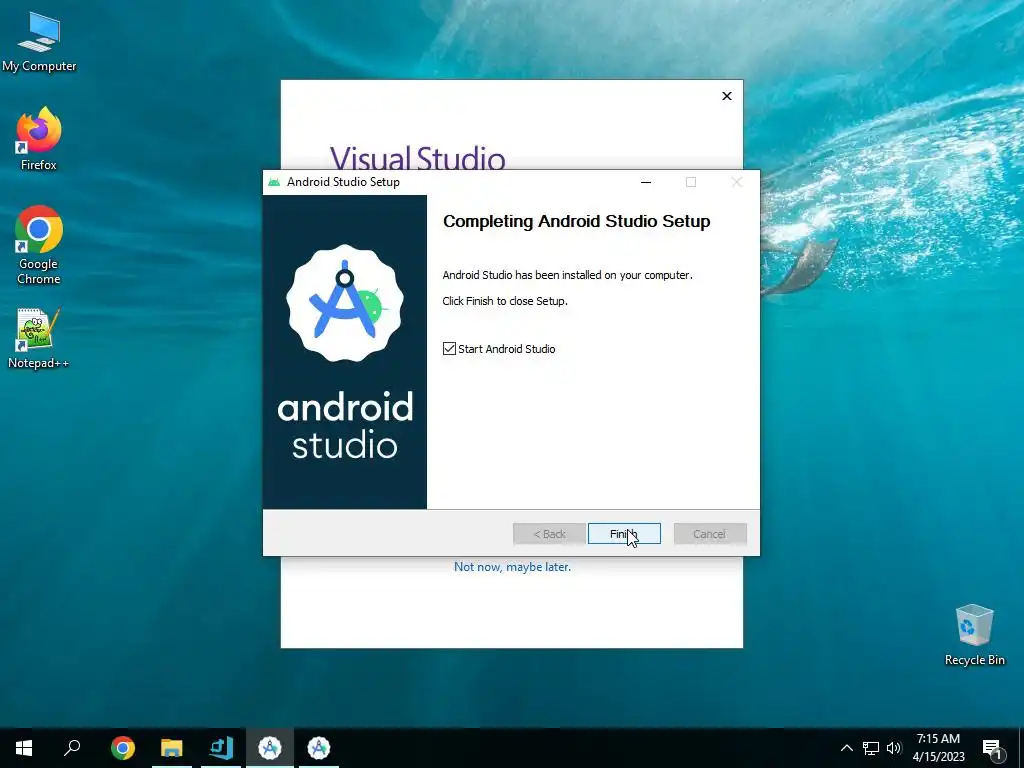The width and height of the screenshot is (1024, 768).
Task: Minimize the Android Studio Setup window
Action: (646, 182)
